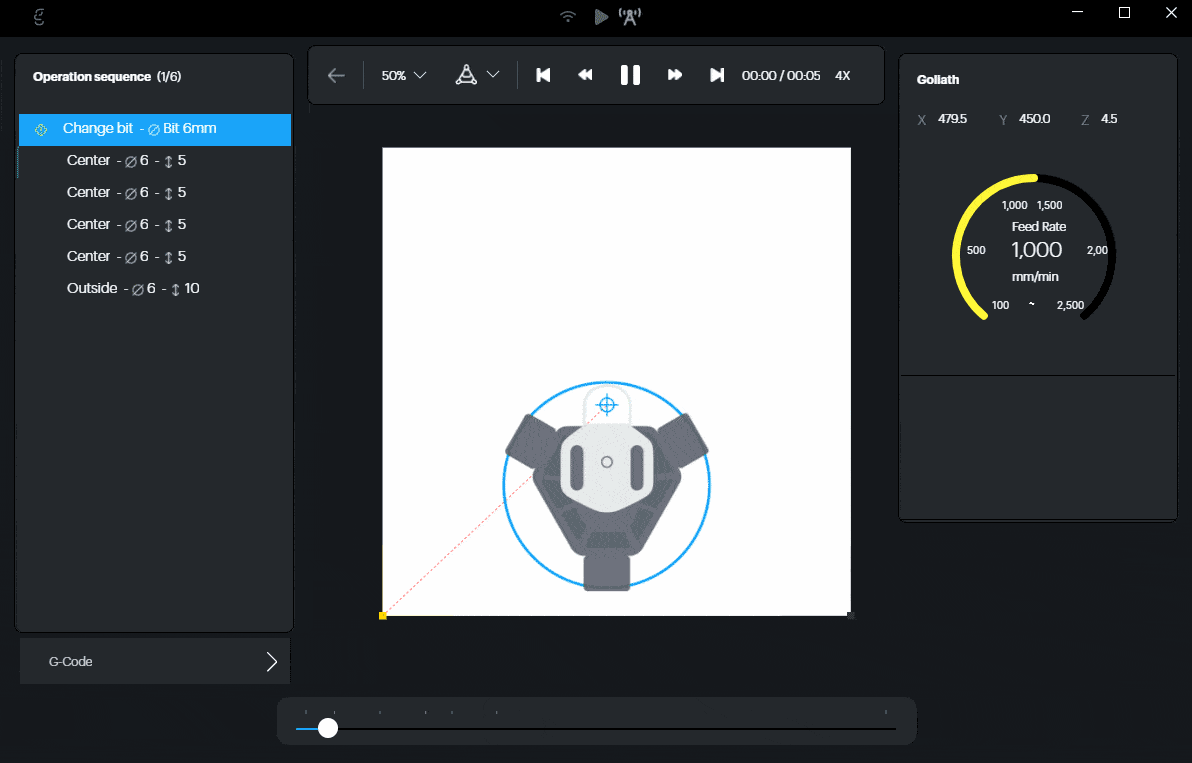
Task: Click the timeline slider handle
Action: point(328,728)
